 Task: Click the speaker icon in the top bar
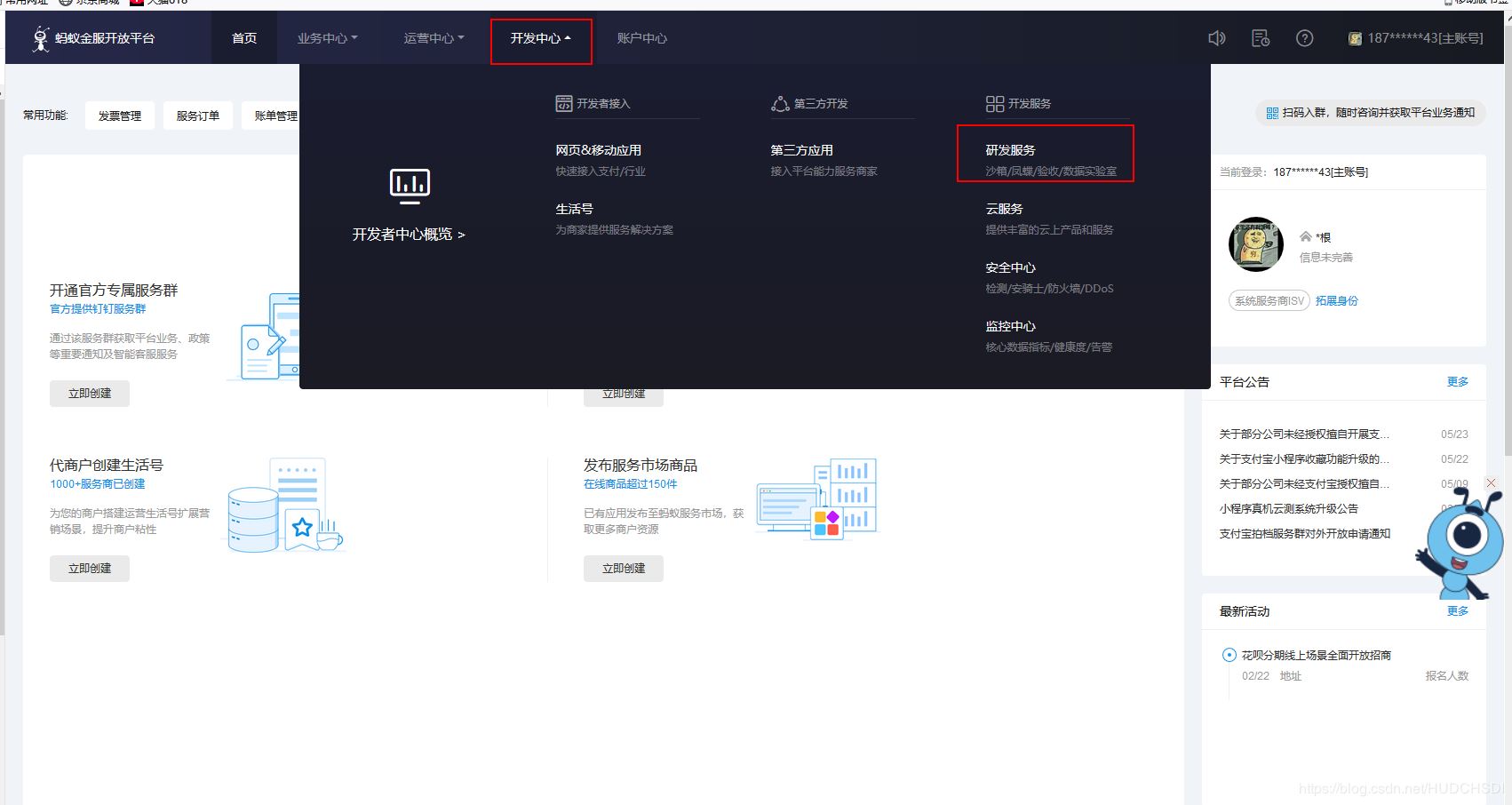(x=1216, y=38)
